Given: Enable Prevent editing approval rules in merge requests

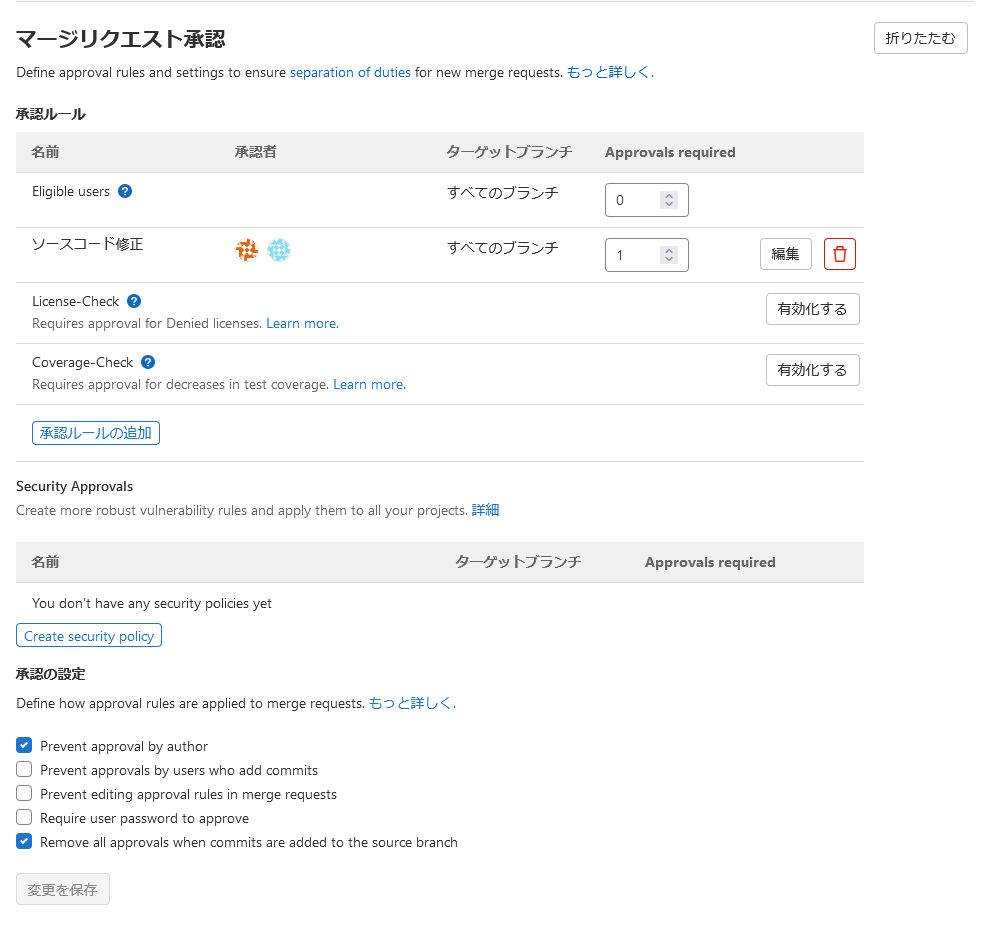Looking at the screenshot, I should tap(25, 794).
